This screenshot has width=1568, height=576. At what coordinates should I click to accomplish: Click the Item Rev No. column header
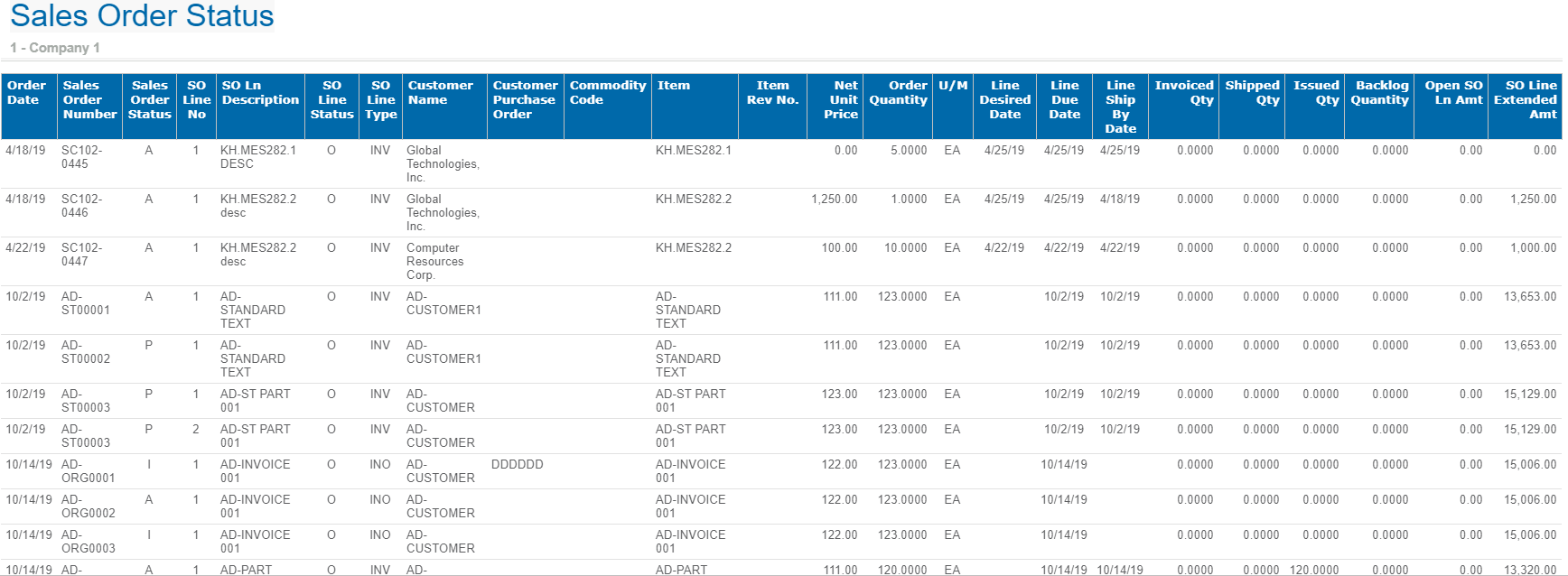[x=772, y=93]
